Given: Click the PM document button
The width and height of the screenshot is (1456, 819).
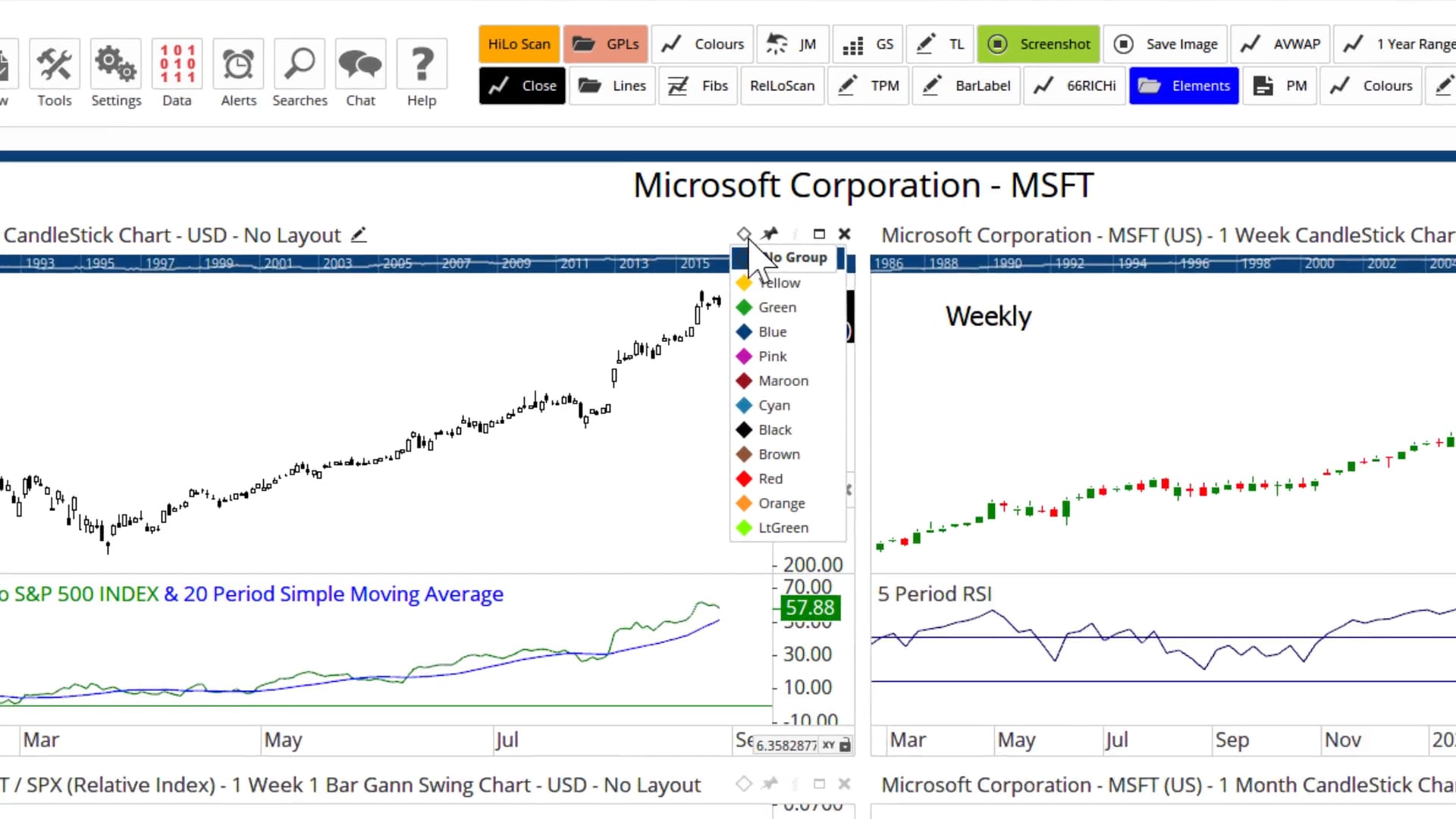Looking at the screenshot, I should click(x=1279, y=86).
